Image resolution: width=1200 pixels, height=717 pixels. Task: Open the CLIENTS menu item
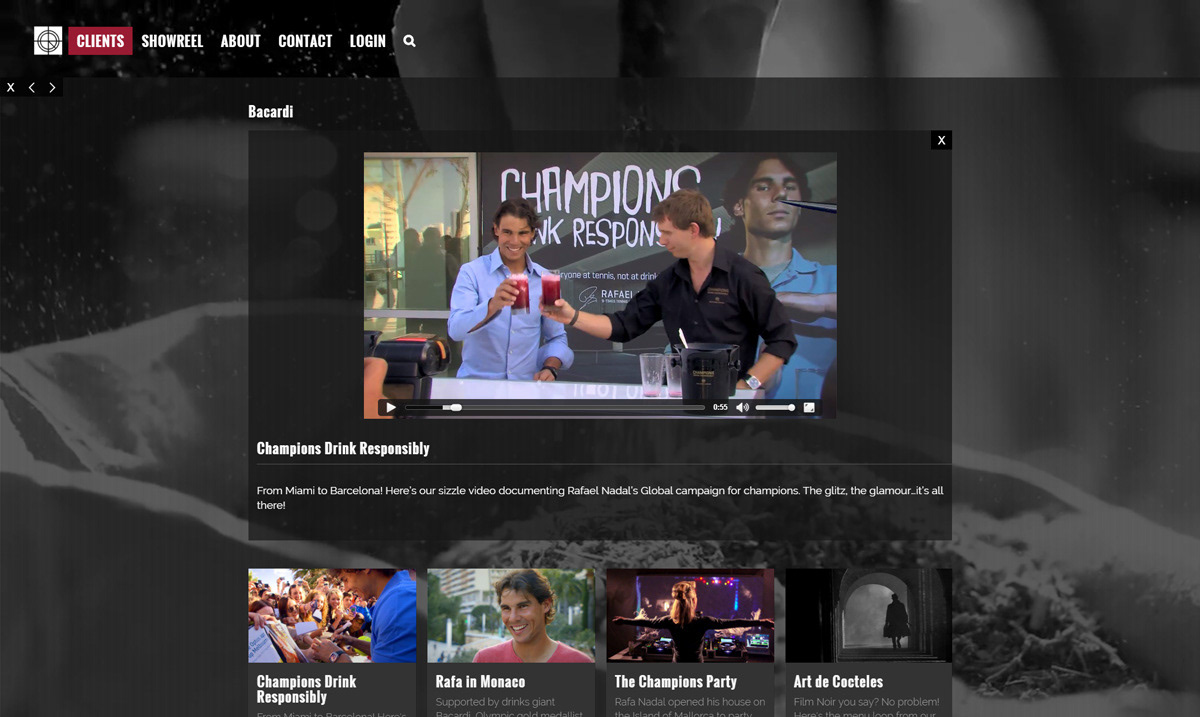pos(100,41)
